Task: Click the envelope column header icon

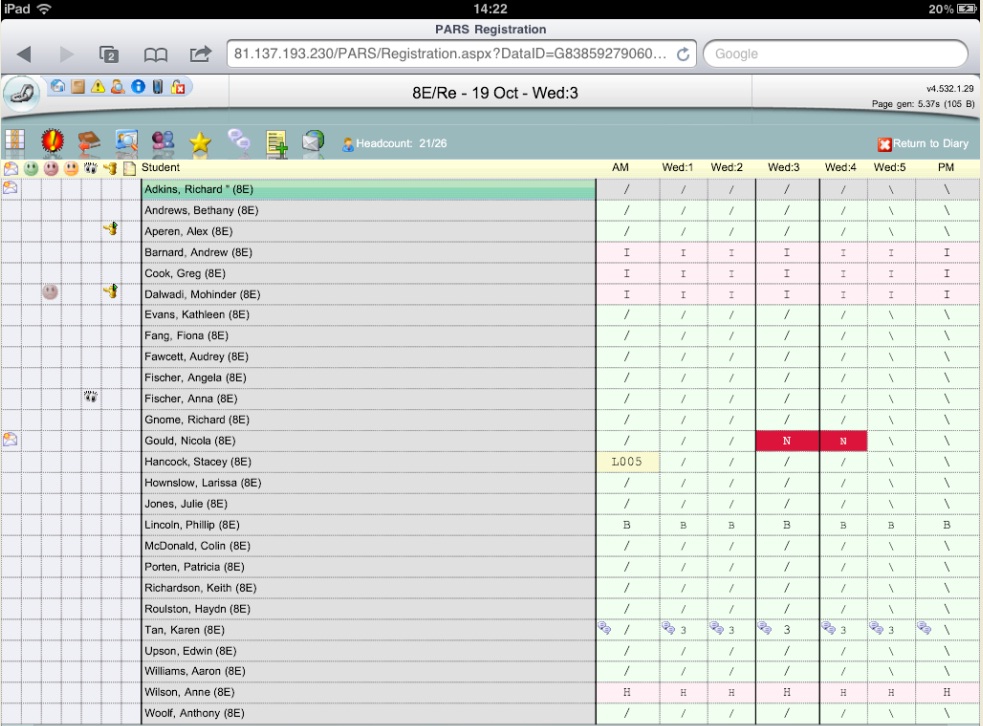Action: coord(11,168)
